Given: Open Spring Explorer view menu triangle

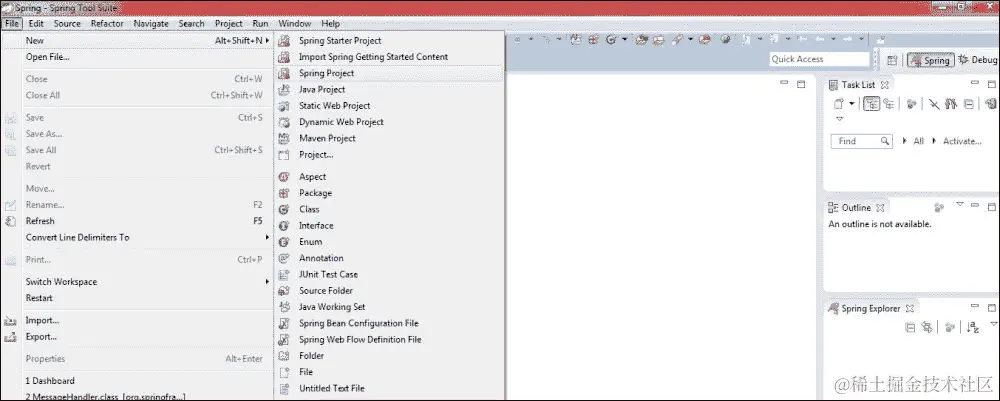Looking at the screenshot, I should pyautogui.click(x=993, y=324).
